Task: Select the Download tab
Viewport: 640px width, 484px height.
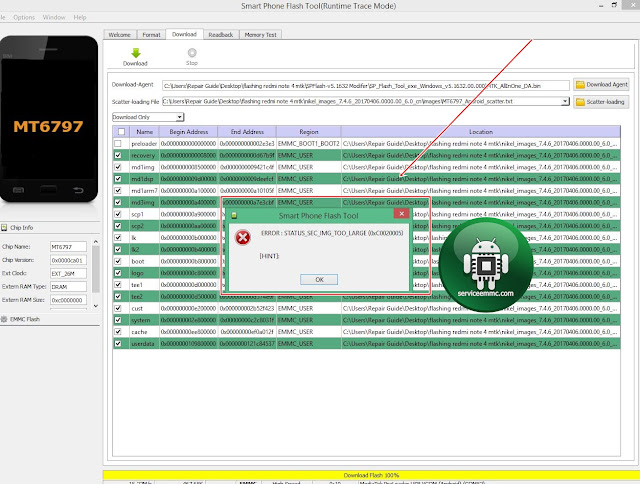Action: pyautogui.click(x=184, y=34)
